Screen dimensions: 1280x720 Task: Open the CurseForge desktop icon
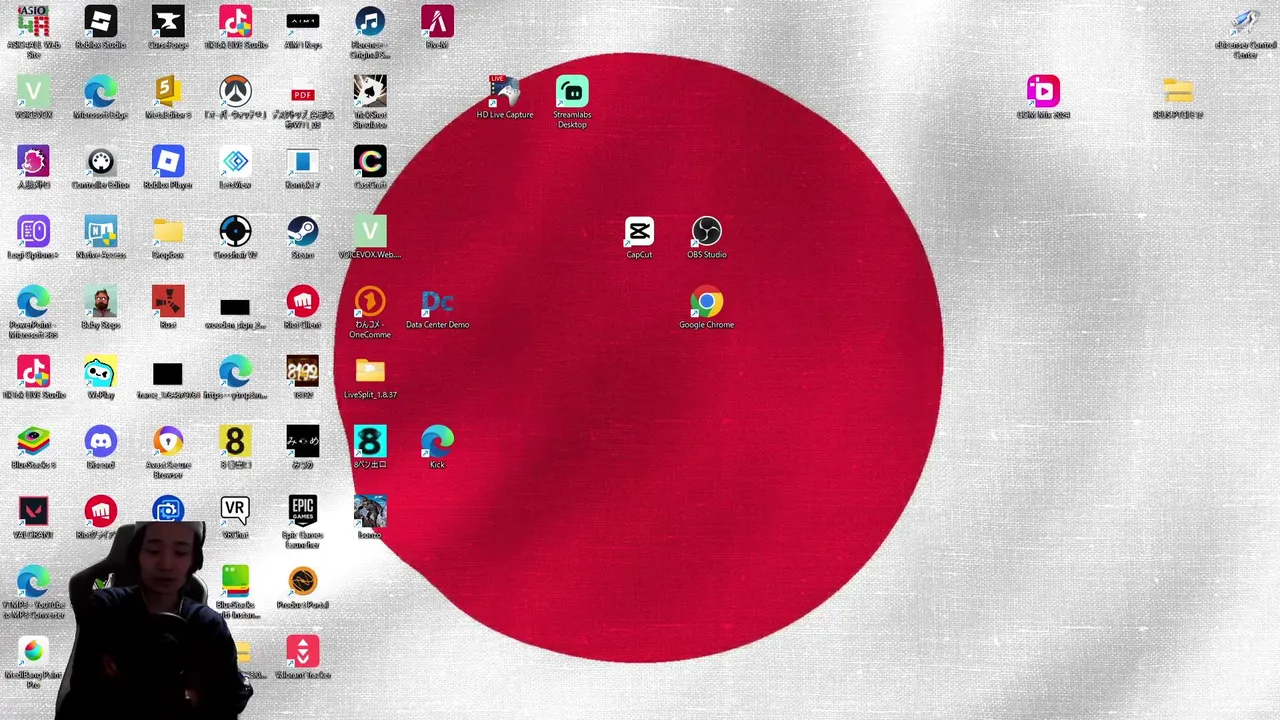pos(168,22)
